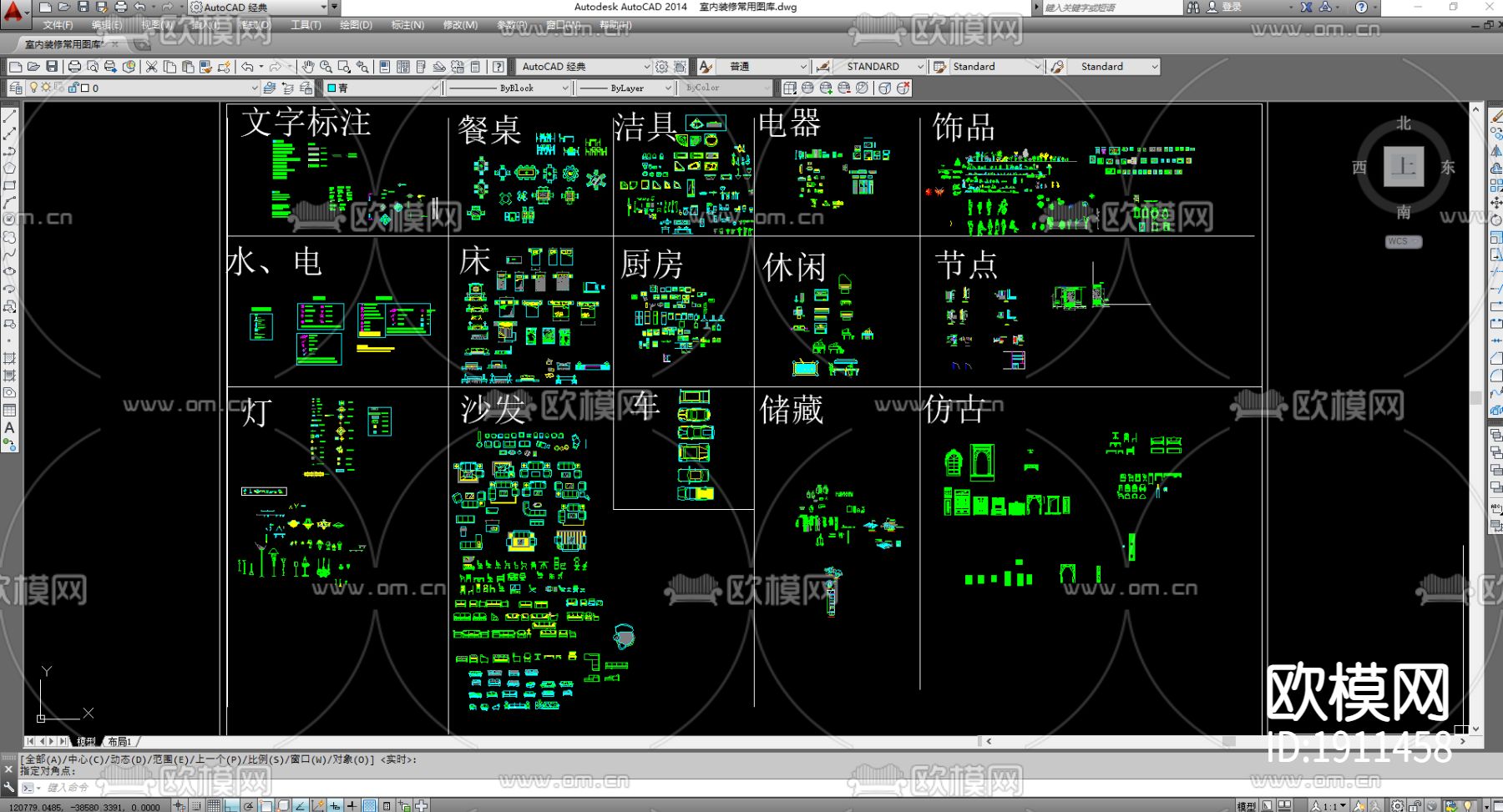The image size is (1503, 812).
Task: Toggle snap mode in status bar
Action: (196, 805)
